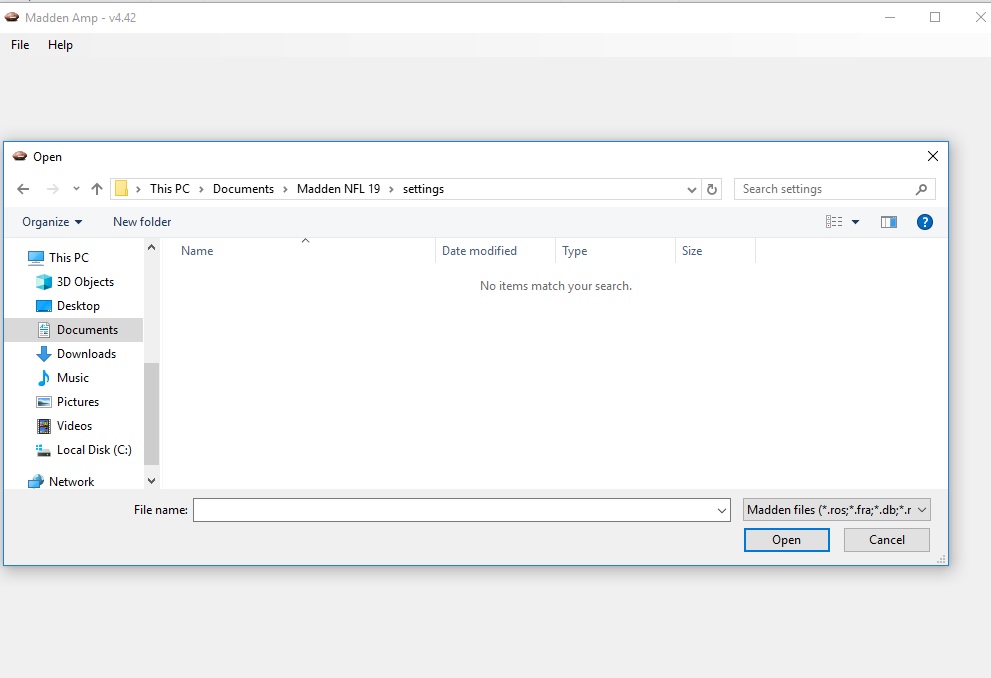The height and width of the screenshot is (678, 991).
Task: Open the recent locations dropdown arrow
Action: pyautogui.click(x=76, y=189)
